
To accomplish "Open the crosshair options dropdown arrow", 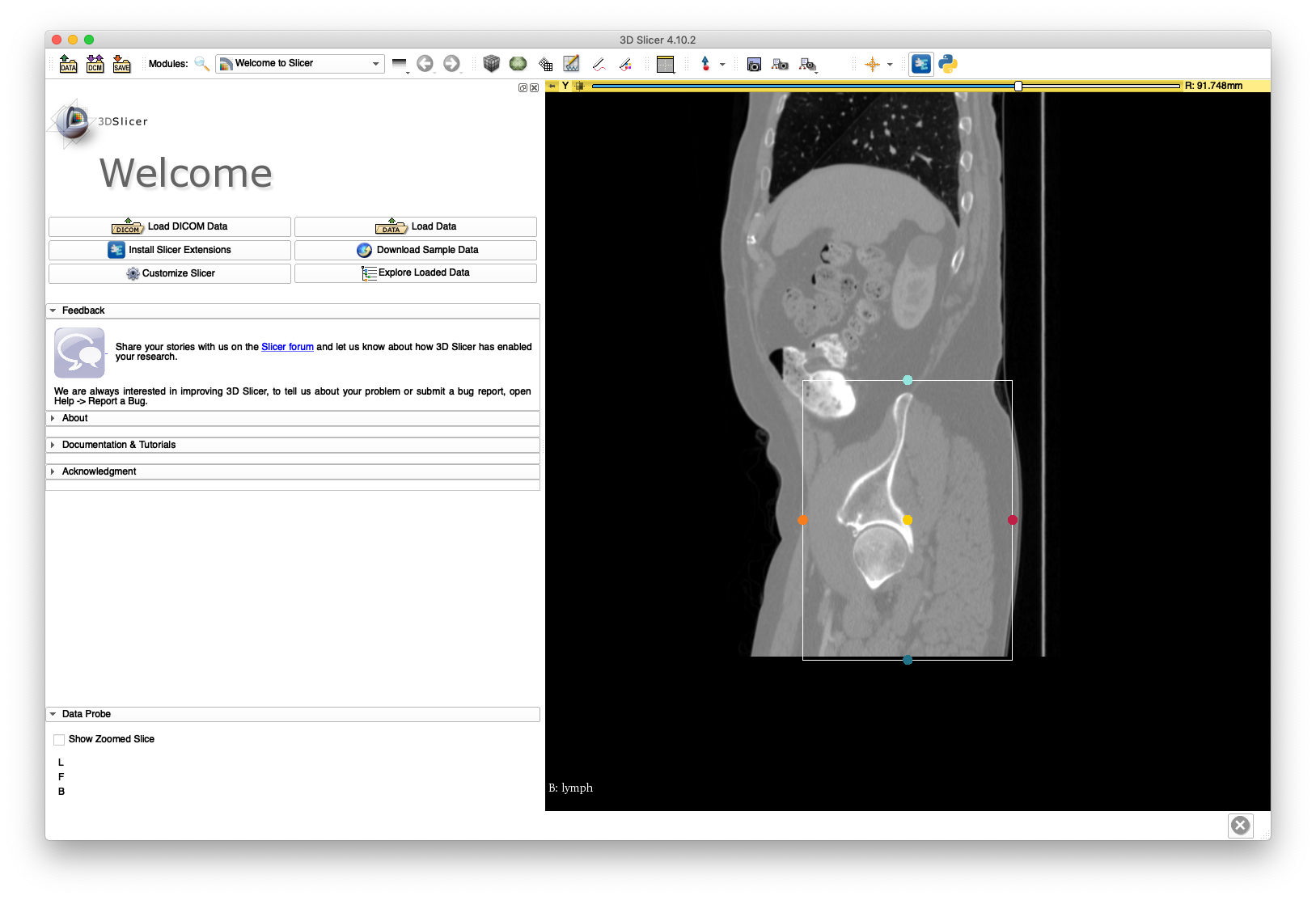I will tap(890, 65).
